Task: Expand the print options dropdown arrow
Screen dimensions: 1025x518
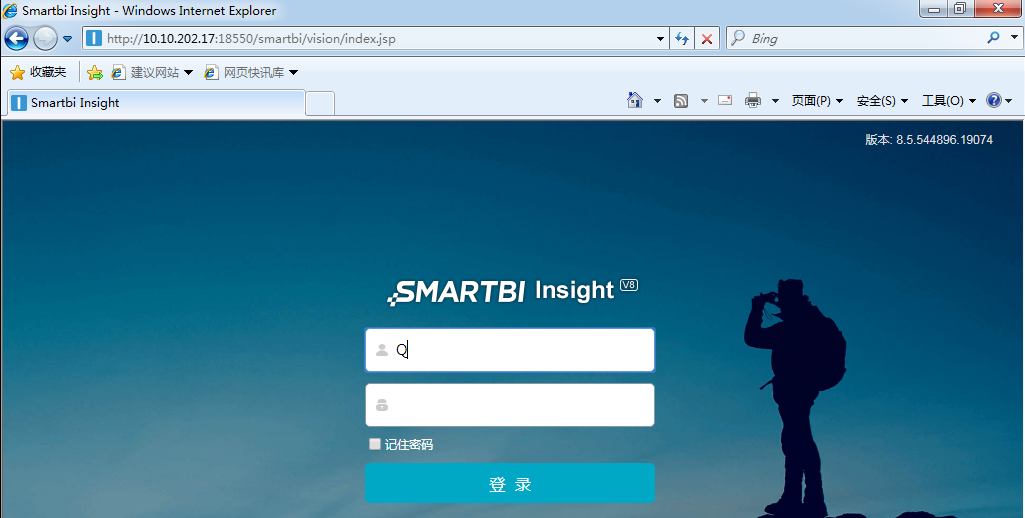Action: [x=775, y=101]
